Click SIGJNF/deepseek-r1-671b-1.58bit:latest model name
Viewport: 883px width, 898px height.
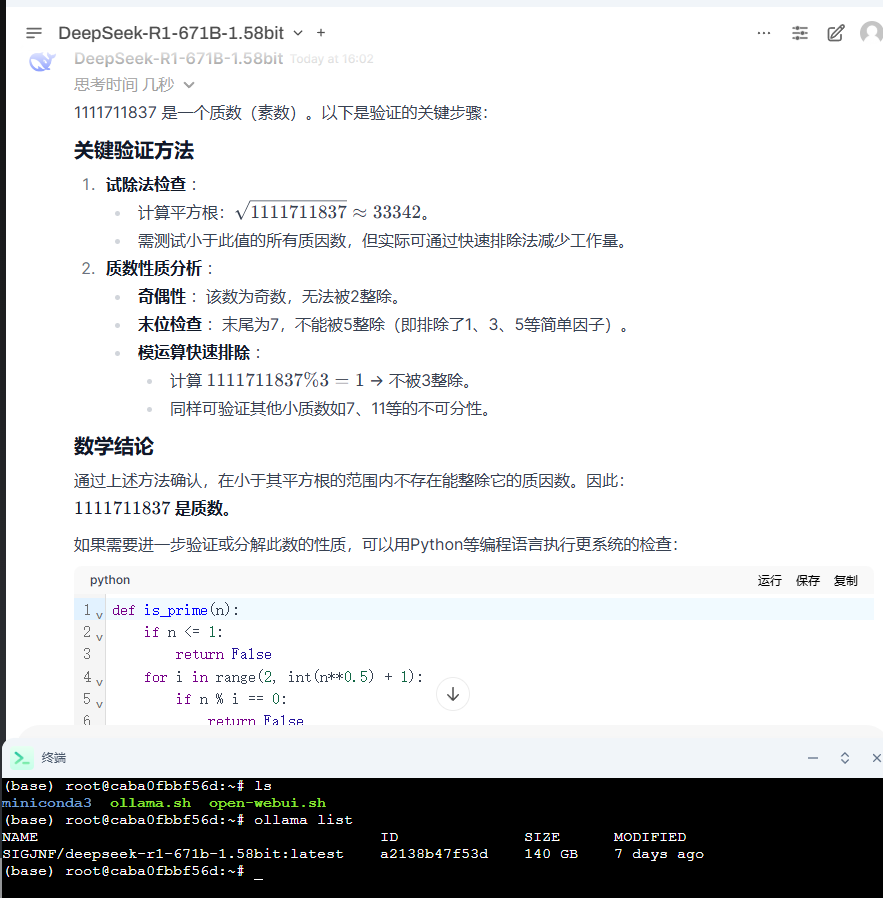(172, 854)
